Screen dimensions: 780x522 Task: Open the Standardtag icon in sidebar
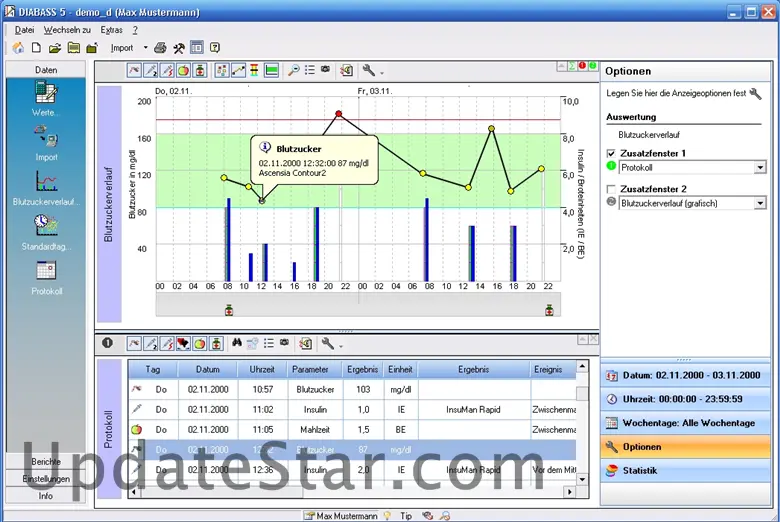pyautogui.click(x=46, y=226)
